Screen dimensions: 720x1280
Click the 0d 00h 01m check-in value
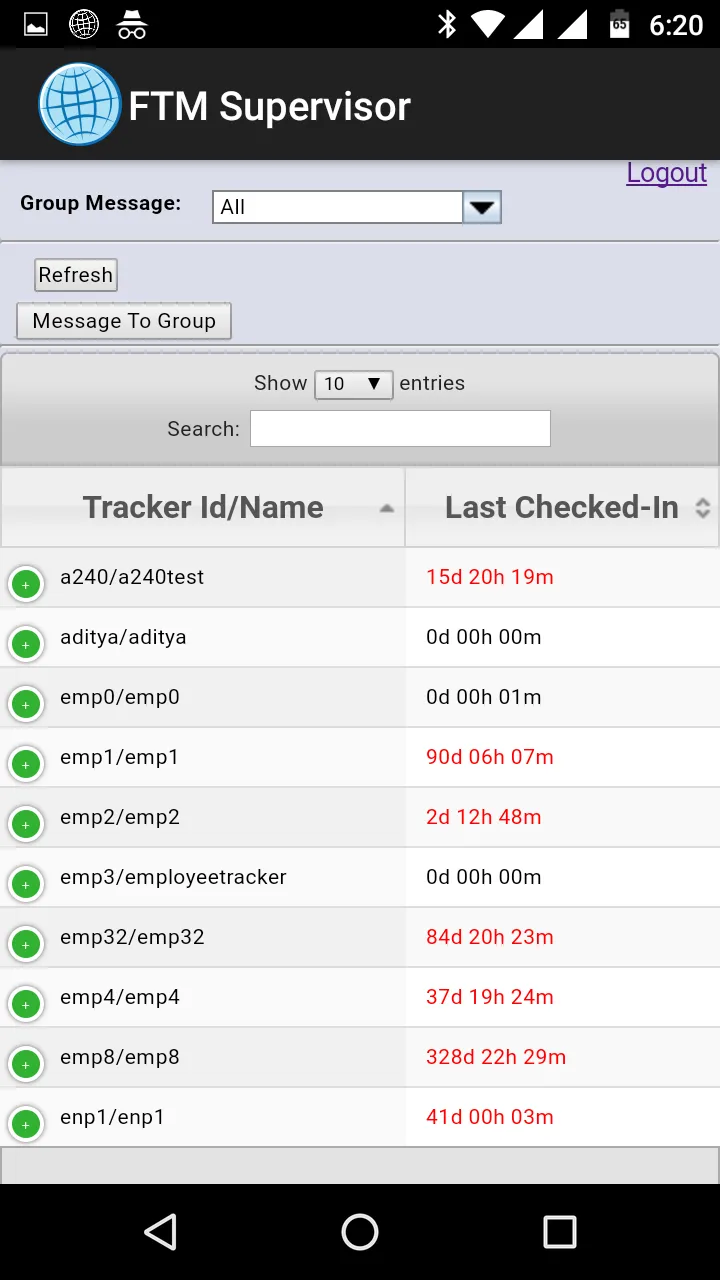pos(484,697)
